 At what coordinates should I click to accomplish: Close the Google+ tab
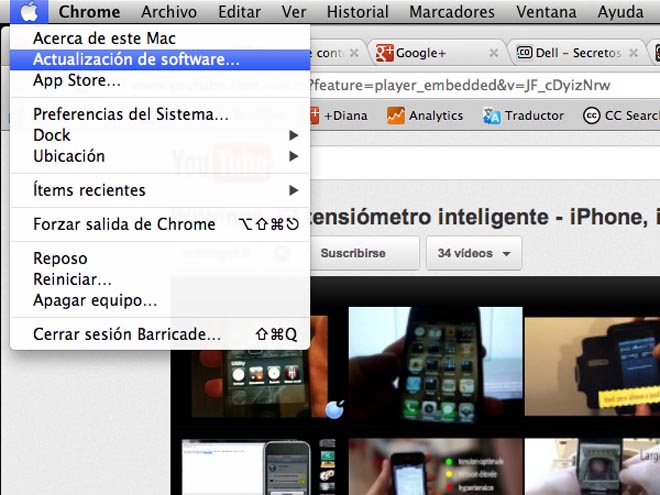point(493,52)
